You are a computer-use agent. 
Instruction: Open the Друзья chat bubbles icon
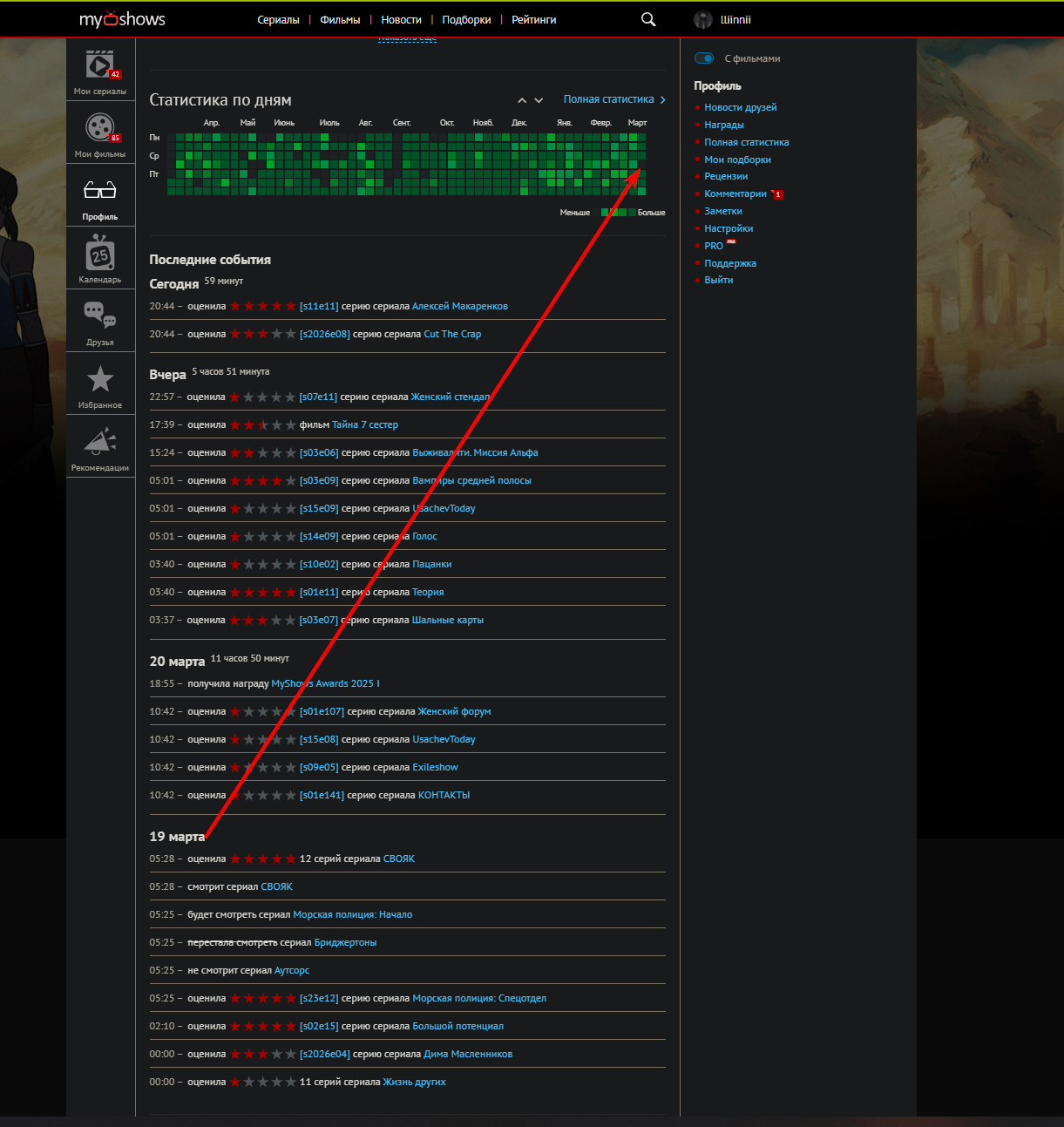point(100,316)
